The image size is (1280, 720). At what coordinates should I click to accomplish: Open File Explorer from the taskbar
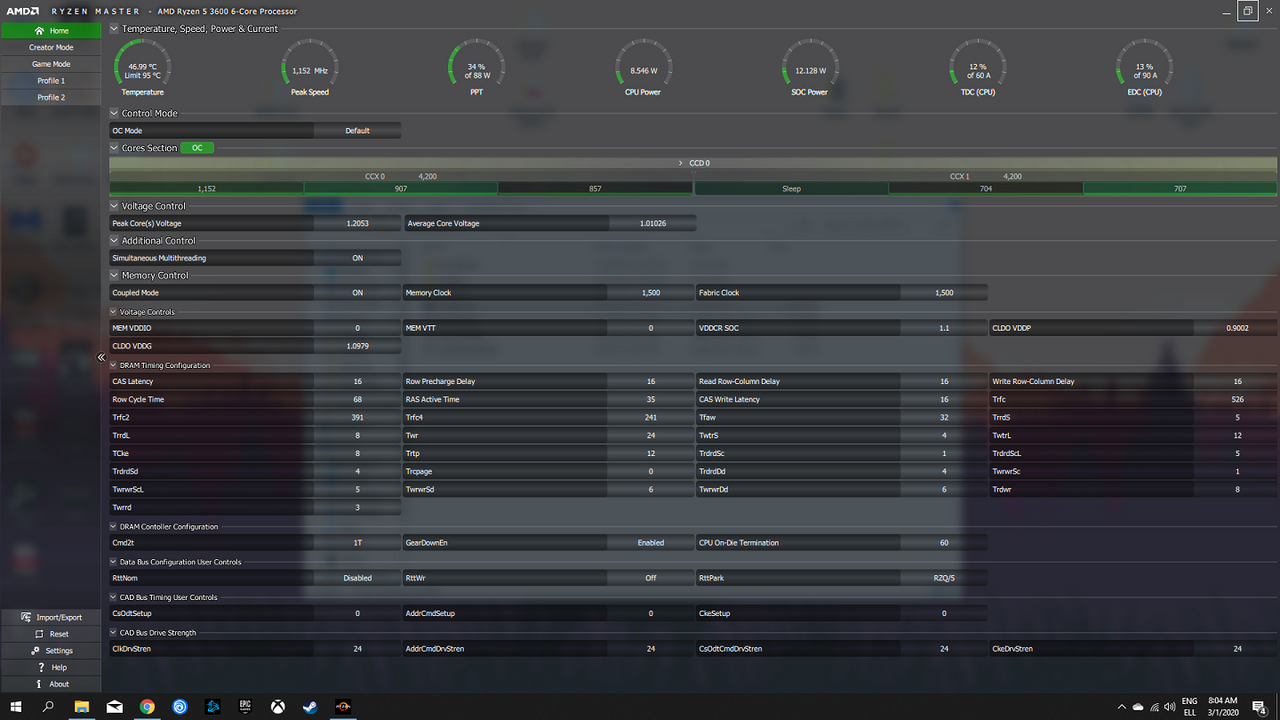pos(81,706)
